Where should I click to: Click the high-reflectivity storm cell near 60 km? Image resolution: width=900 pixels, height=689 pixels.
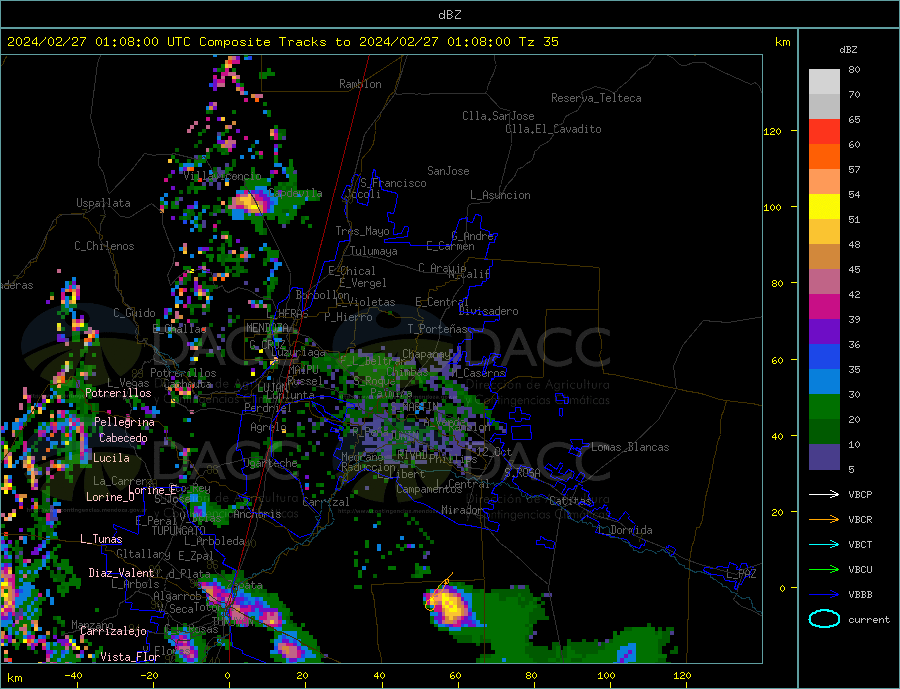(x=450, y=606)
